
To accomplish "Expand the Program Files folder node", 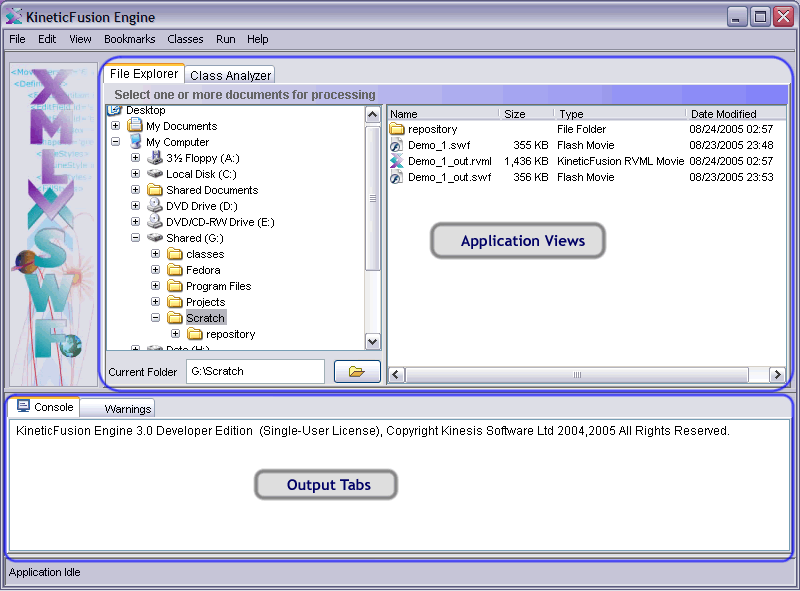I will [156, 286].
